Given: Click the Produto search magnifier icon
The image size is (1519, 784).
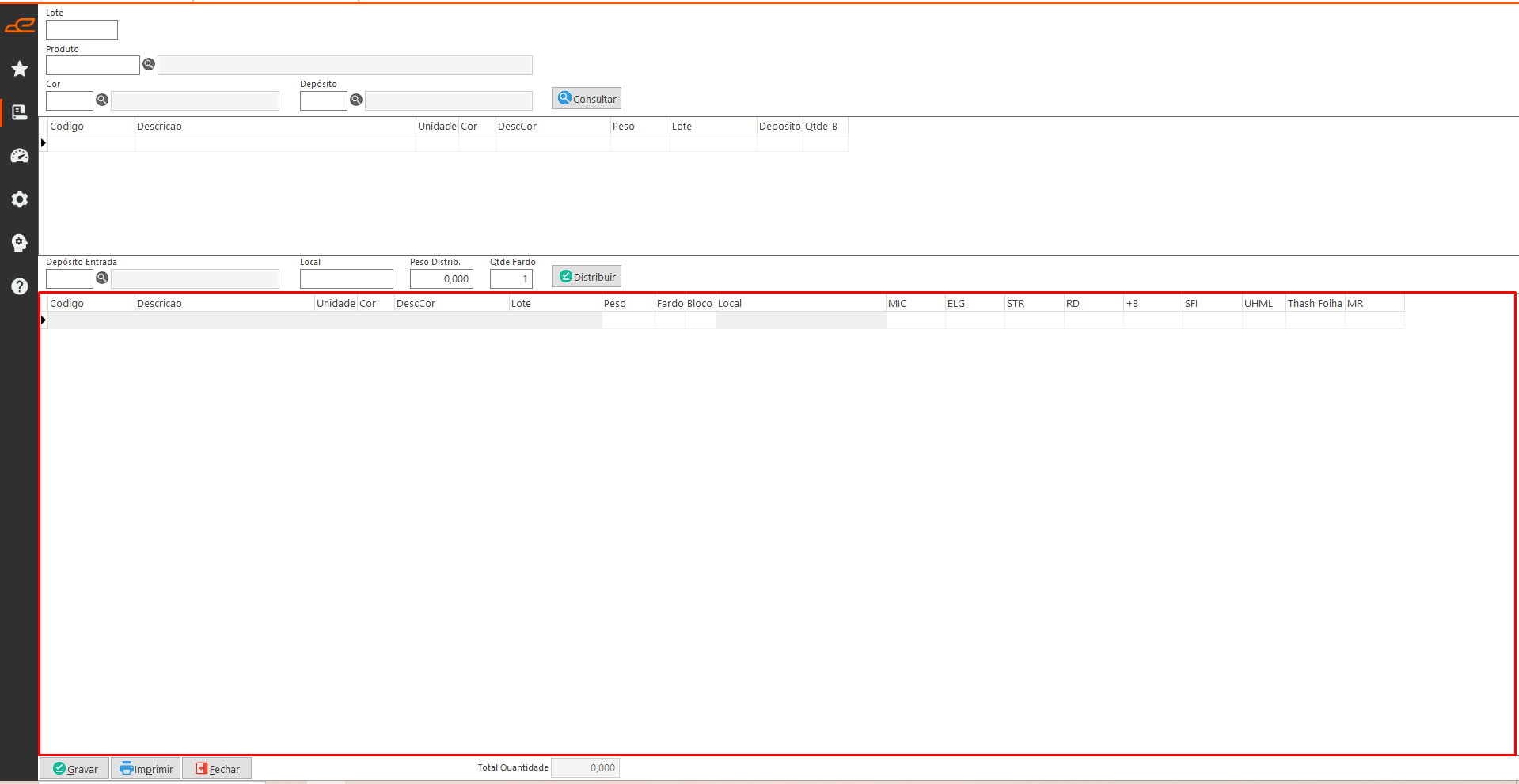Looking at the screenshot, I should pos(149,64).
